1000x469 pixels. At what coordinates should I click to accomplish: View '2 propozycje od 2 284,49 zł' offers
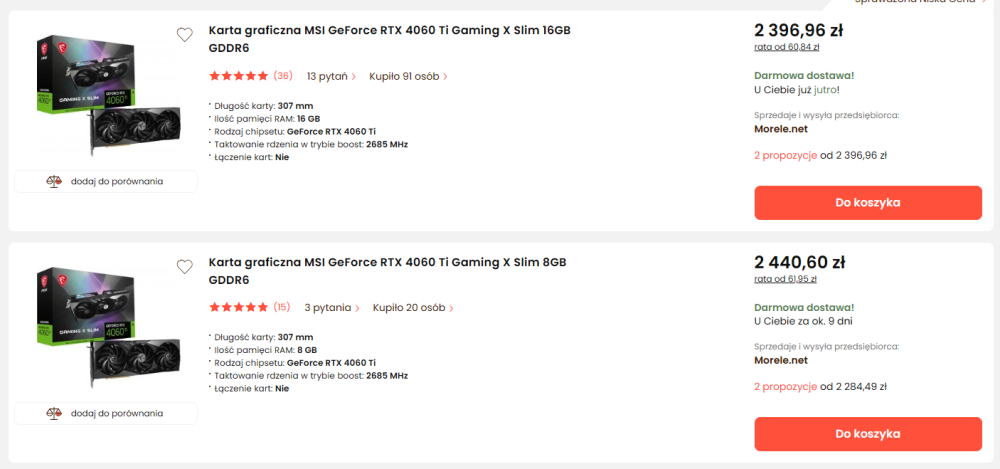[x=820, y=387]
